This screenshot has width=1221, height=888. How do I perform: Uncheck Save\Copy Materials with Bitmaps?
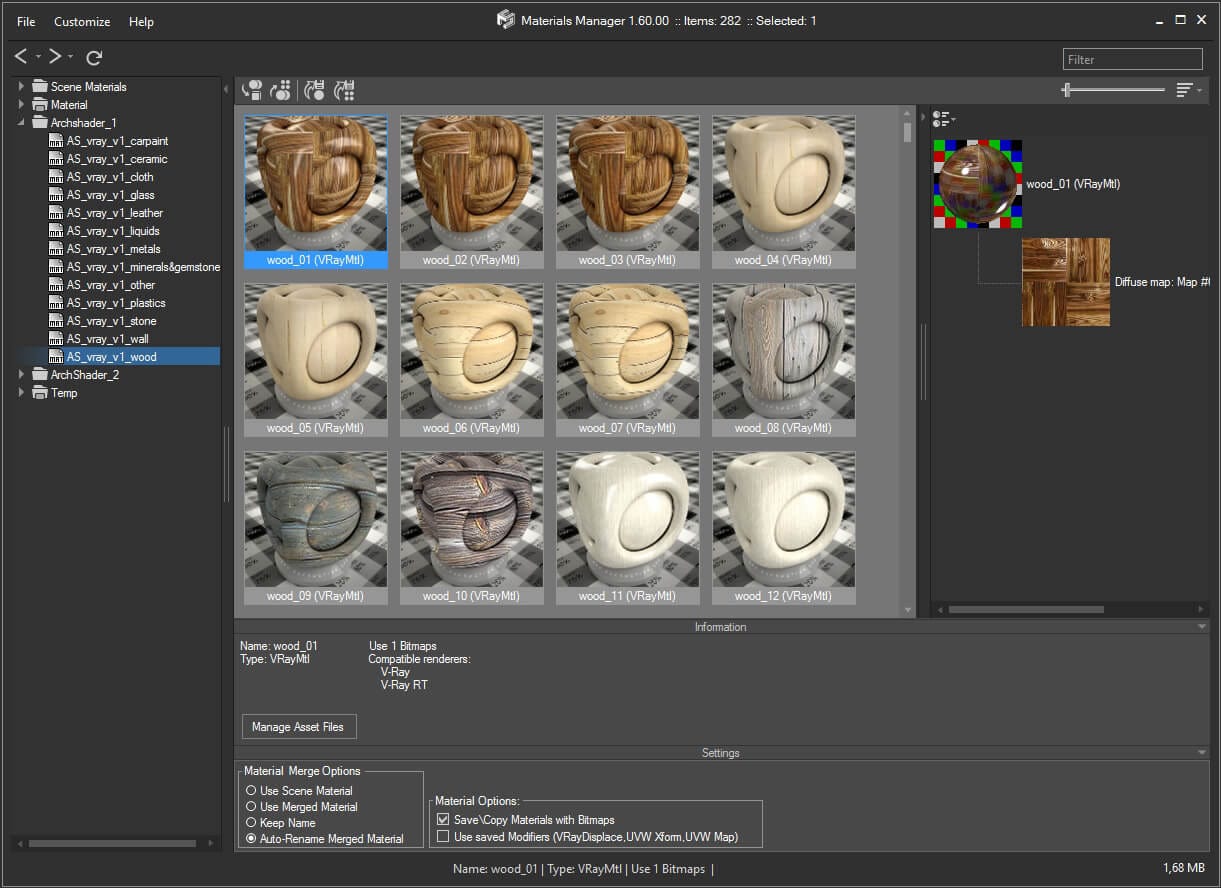(x=443, y=820)
